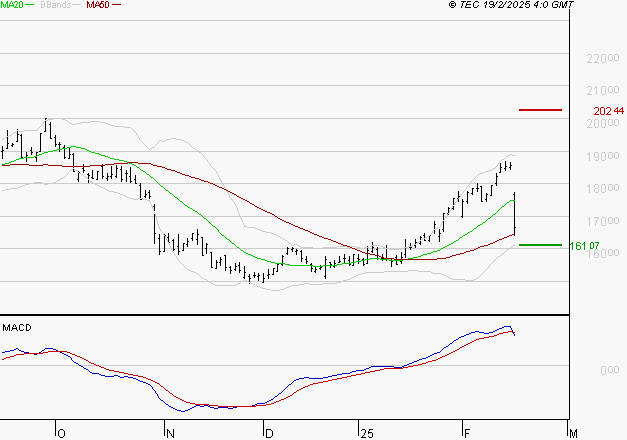Image resolution: width=627 pixels, height=440 pixels.
Task: Click the 'O' October marker on time axis
Action: coord(61,433)
